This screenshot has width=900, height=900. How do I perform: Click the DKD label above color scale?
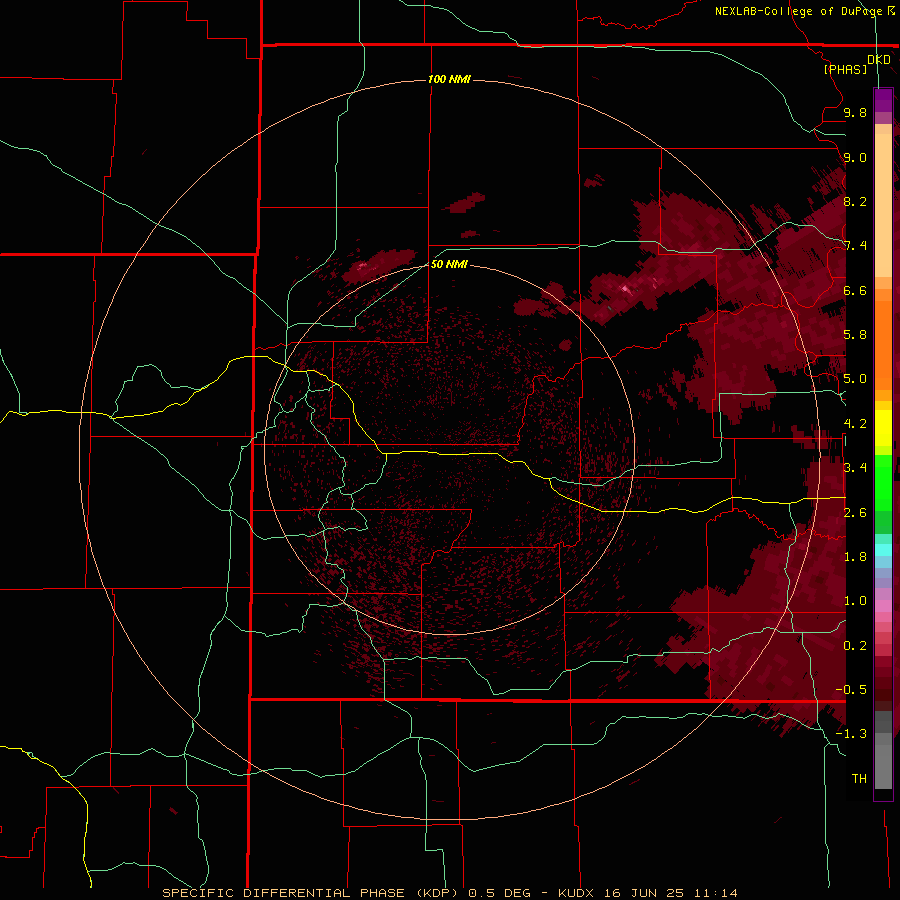(x=878, y=60)
